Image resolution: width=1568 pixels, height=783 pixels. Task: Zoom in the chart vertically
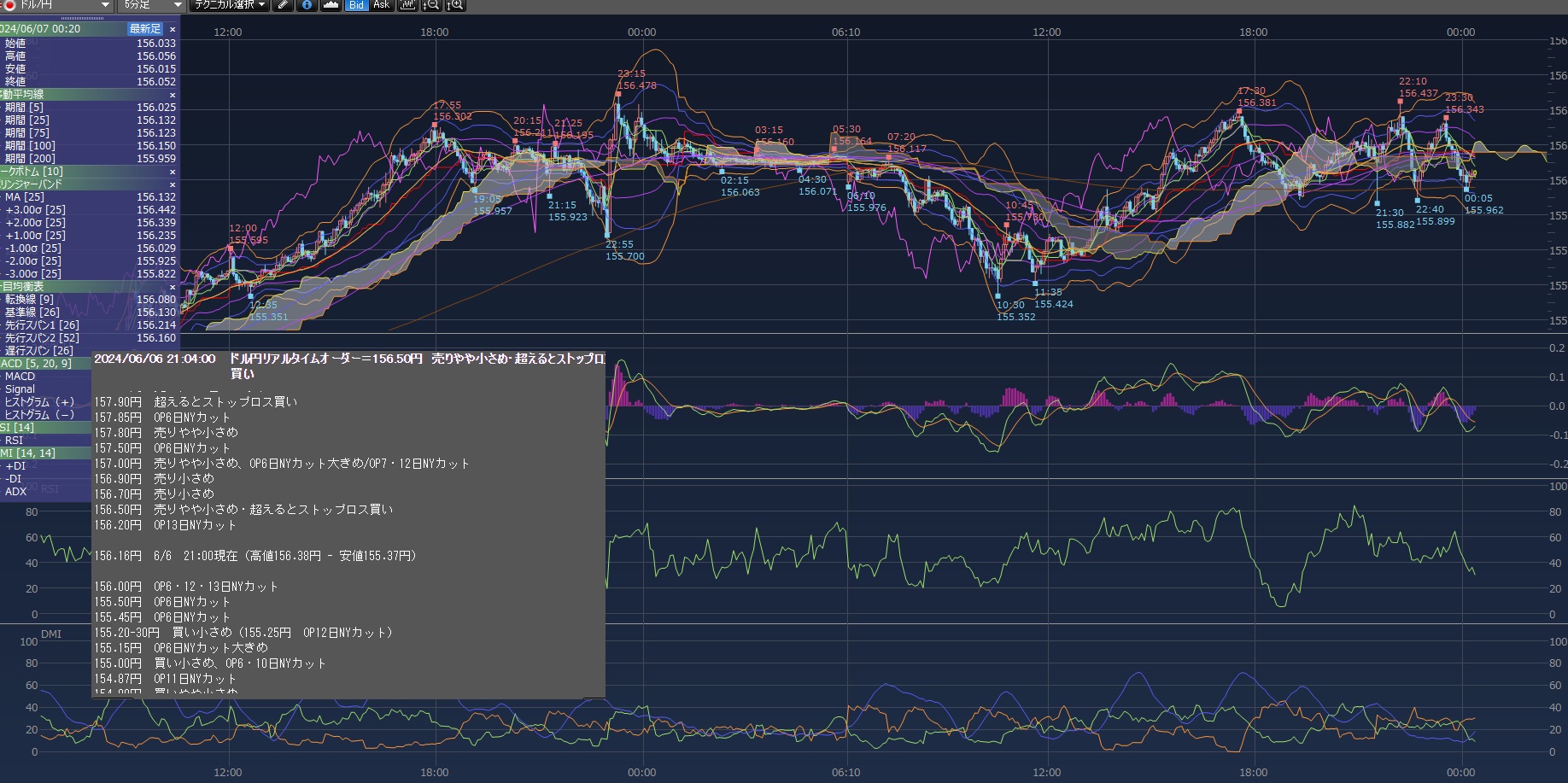(456, 5)
